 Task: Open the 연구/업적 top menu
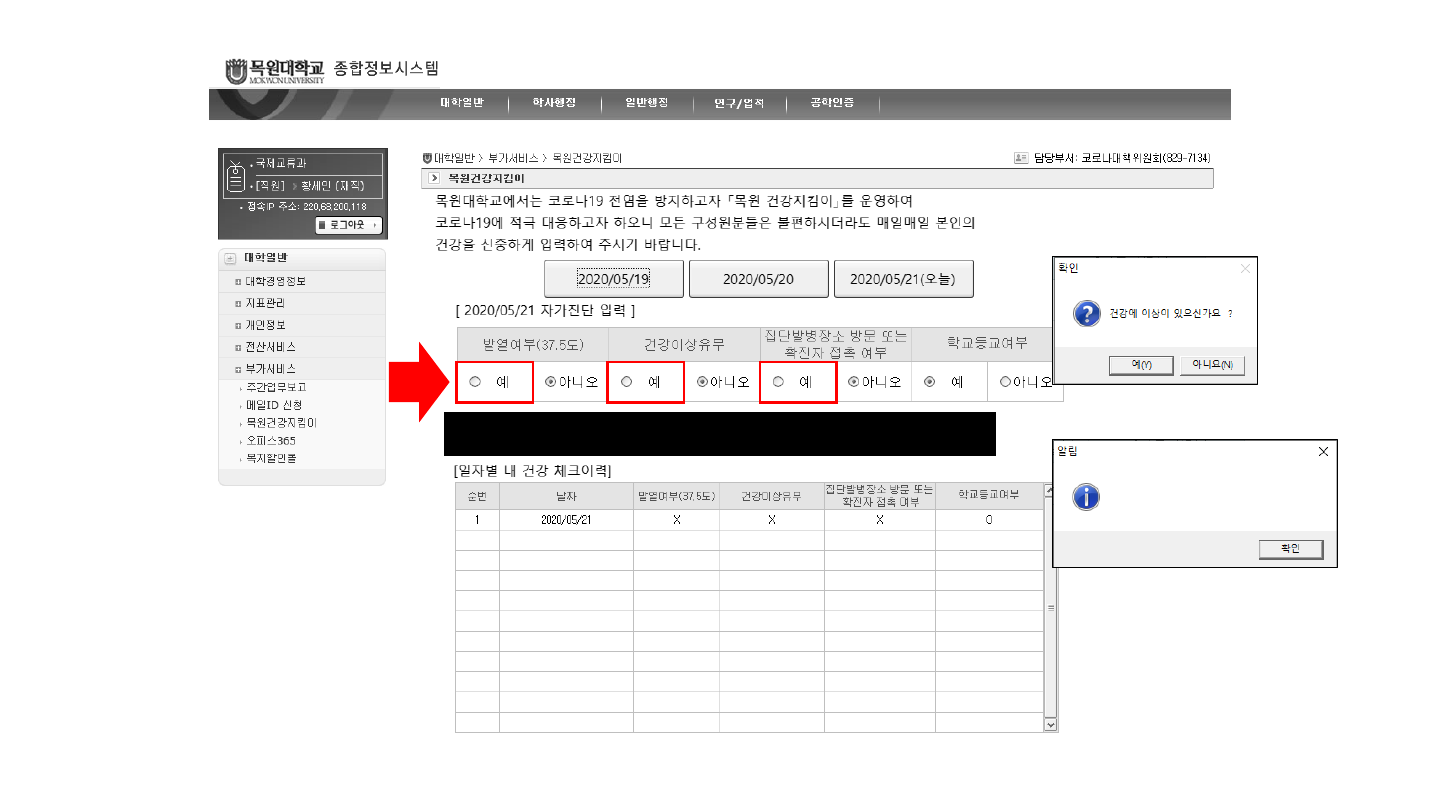[x=738, y=103]
